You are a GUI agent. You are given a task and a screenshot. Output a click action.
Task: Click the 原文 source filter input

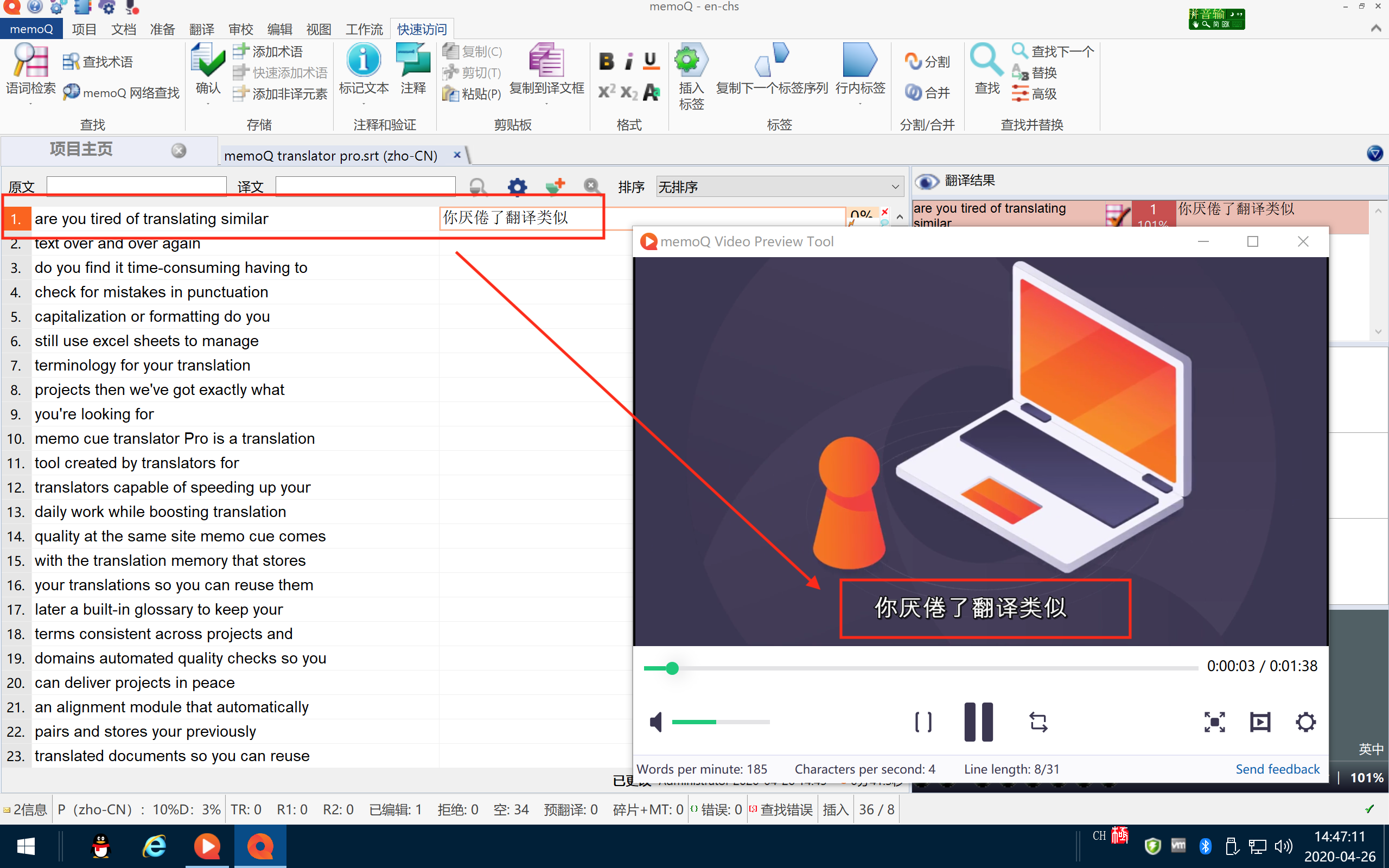pos(136,186)
